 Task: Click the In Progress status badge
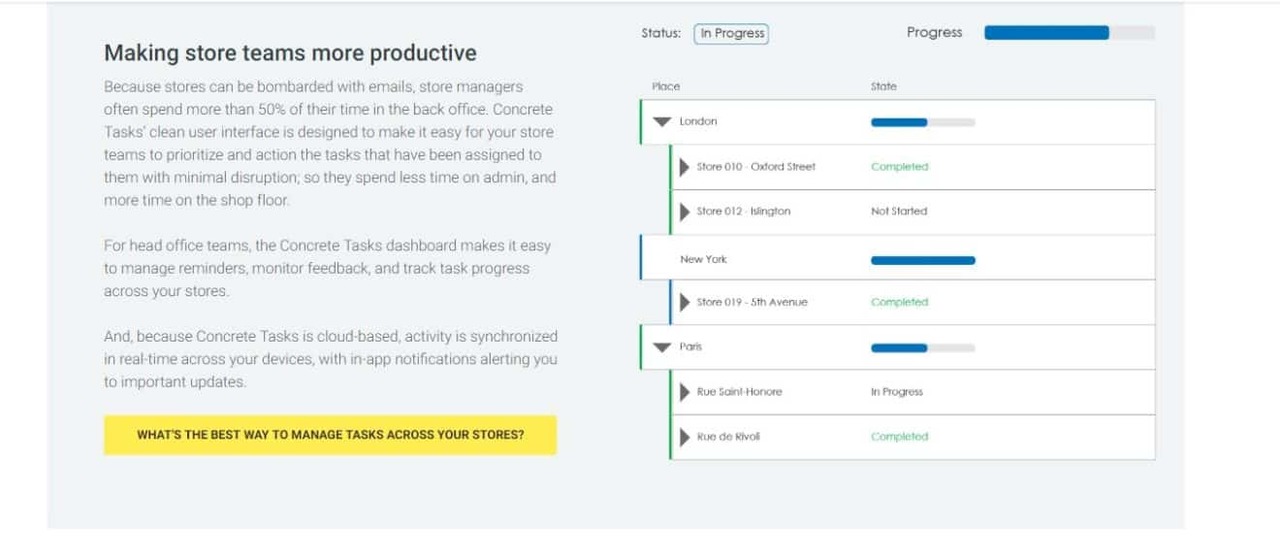[x=732, y=34]
